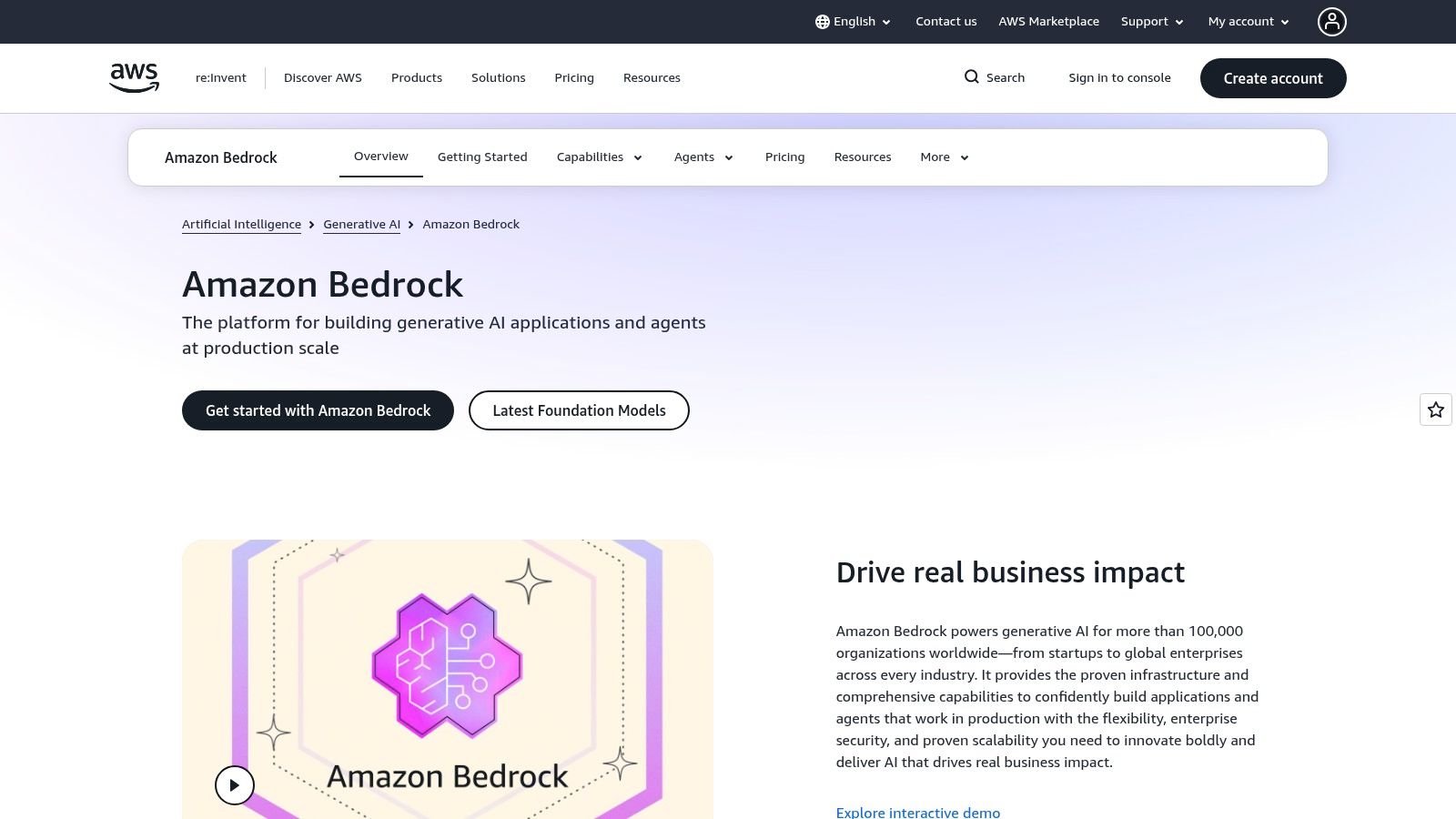Click the search magnifier icon

(x=972, y=77)
